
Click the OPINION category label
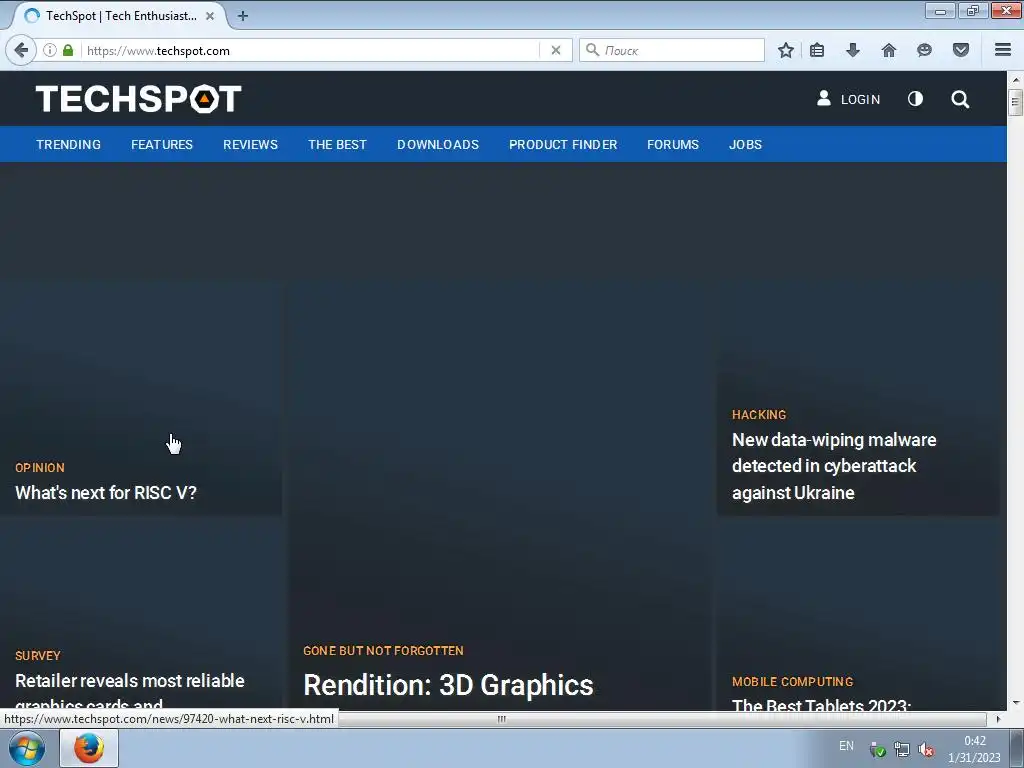[x=40, y=468]
